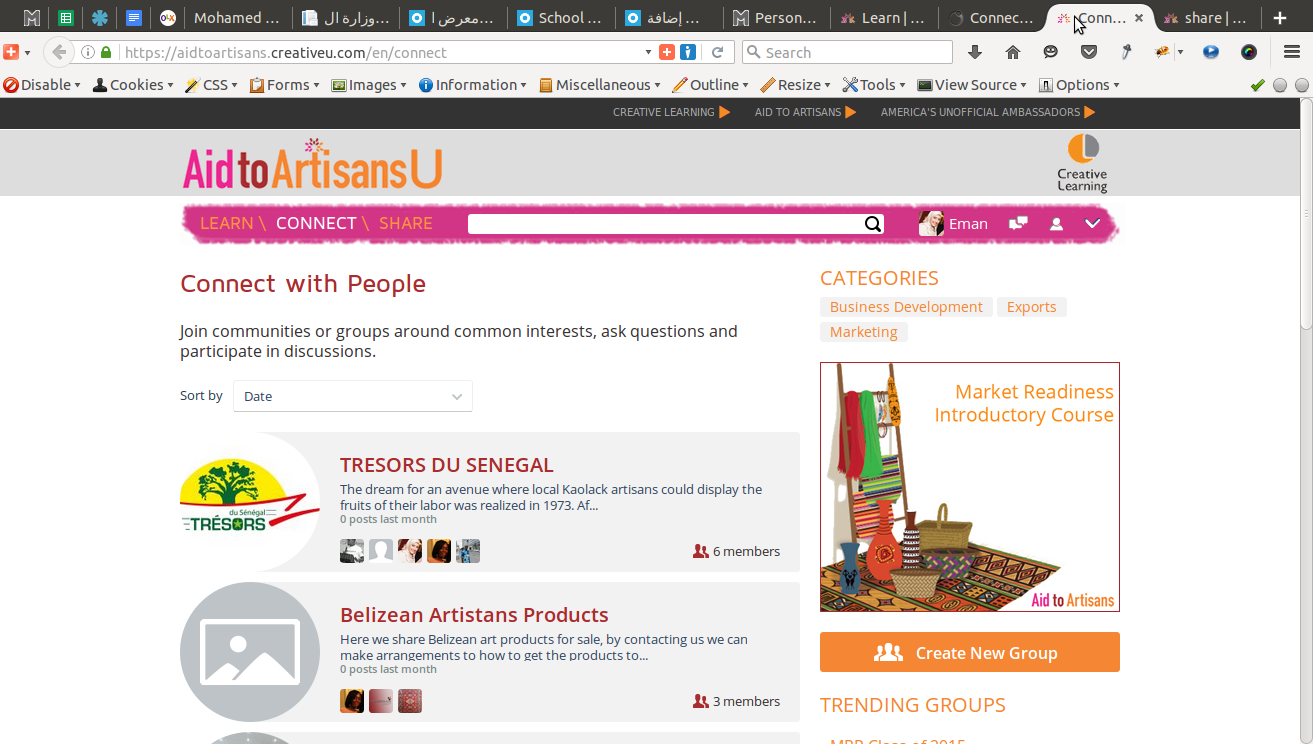Viewport: 1313px width, 744px height.
Task: Open the browser downloads arrow icon
Action: click(x=975, y=52)
